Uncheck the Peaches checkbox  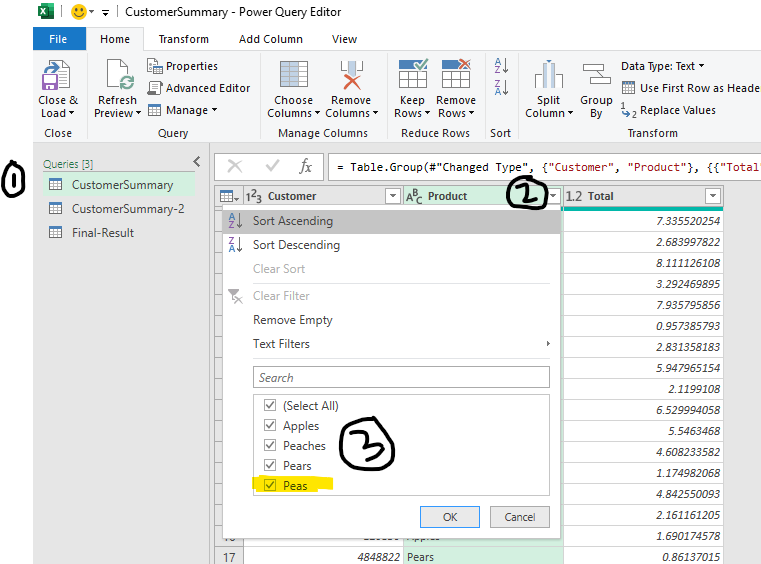click(270, 445)
